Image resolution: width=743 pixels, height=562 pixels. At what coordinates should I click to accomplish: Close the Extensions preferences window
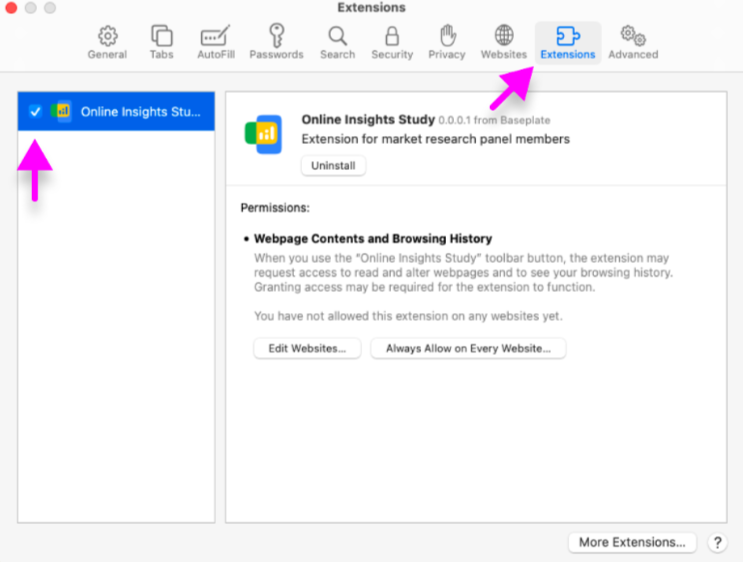pyautogui.click(x=11, y=8)
